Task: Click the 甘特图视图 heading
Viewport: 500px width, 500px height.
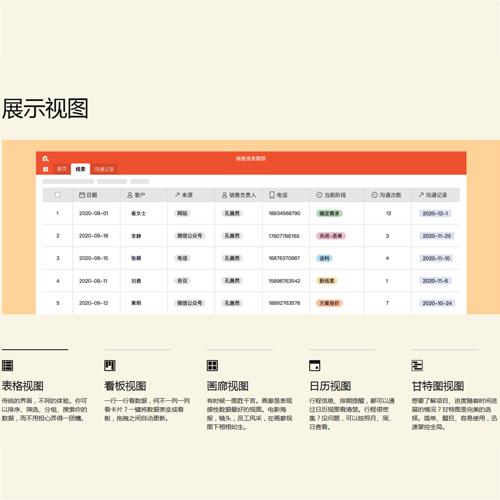Action: [438, 386]
